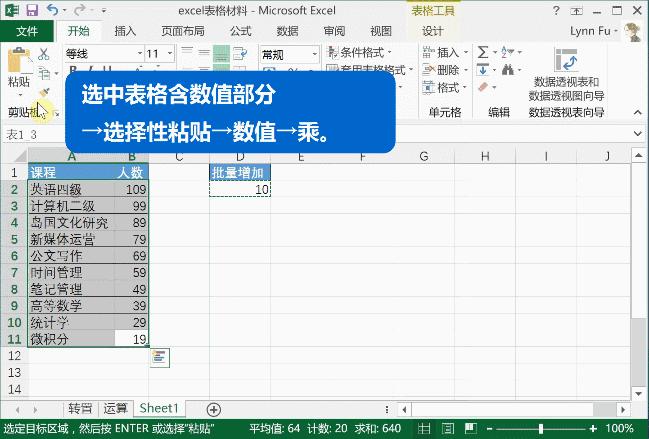Switch to the 转置 sheet tab
This screenshot has height=439, width=649.
click(80, 409)
